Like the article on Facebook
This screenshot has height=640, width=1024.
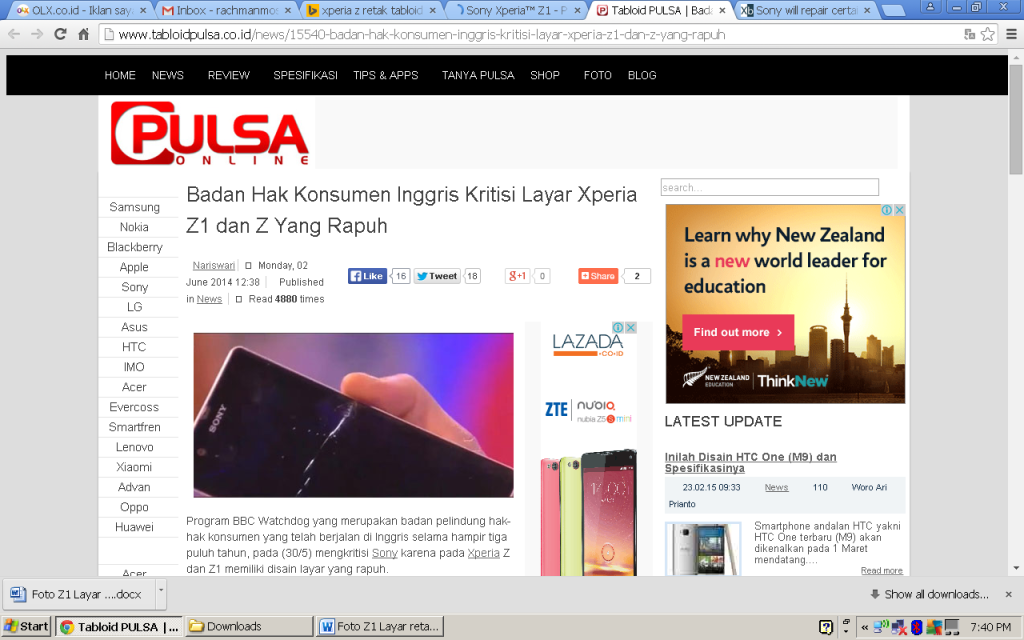(x=367, y=276)
